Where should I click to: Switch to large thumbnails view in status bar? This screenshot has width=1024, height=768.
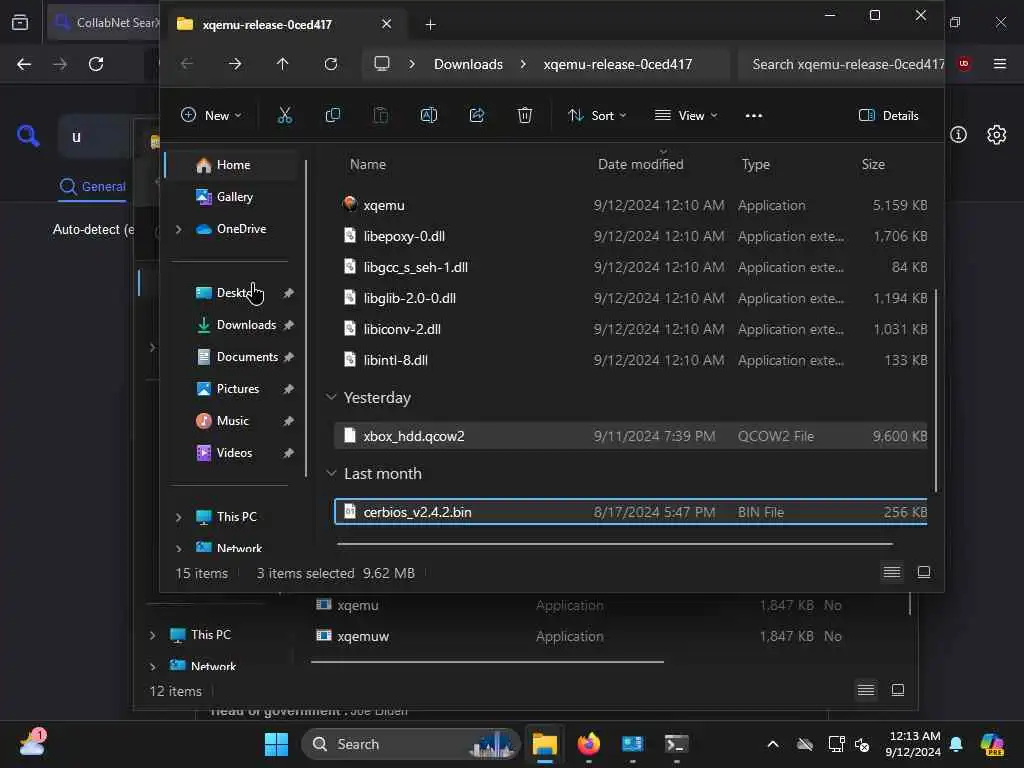tap(923, 573)
